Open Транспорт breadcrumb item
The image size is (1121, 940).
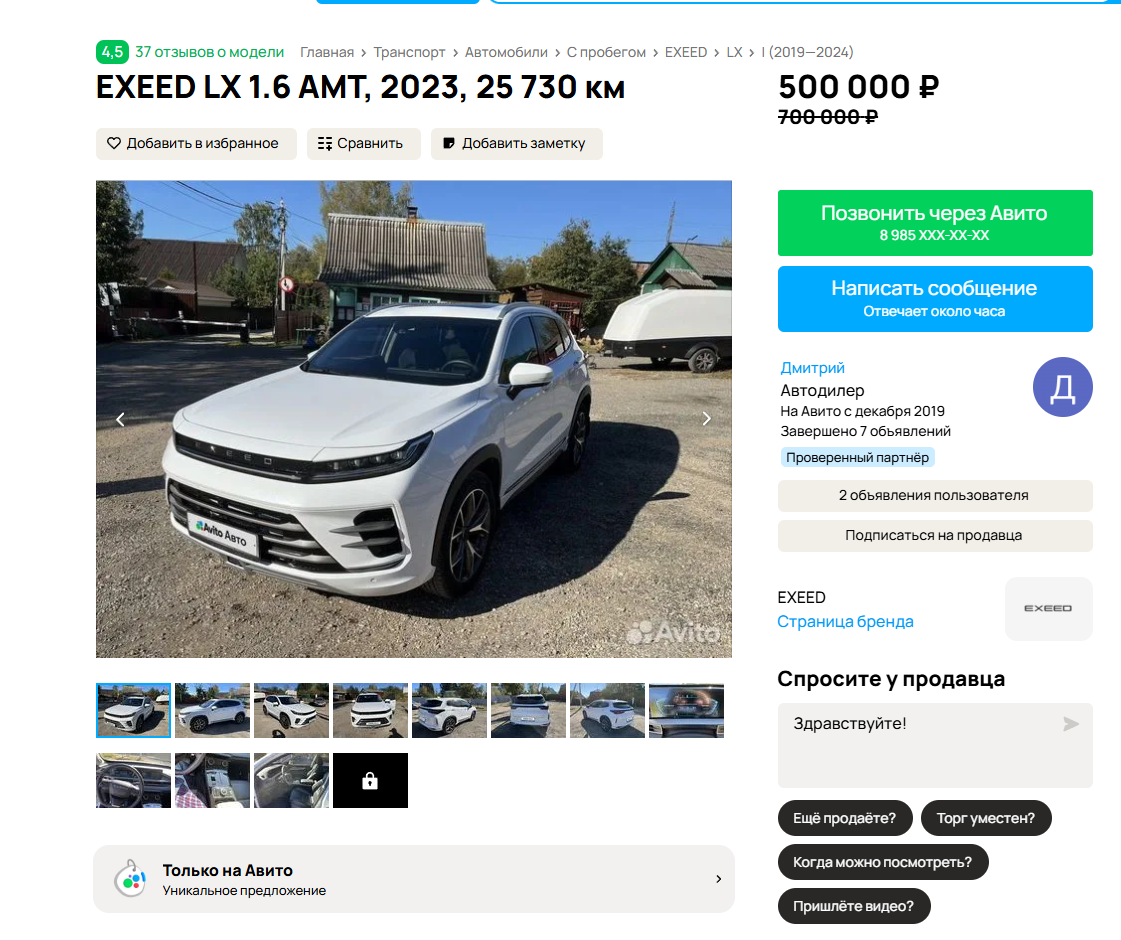coord(409,52)
